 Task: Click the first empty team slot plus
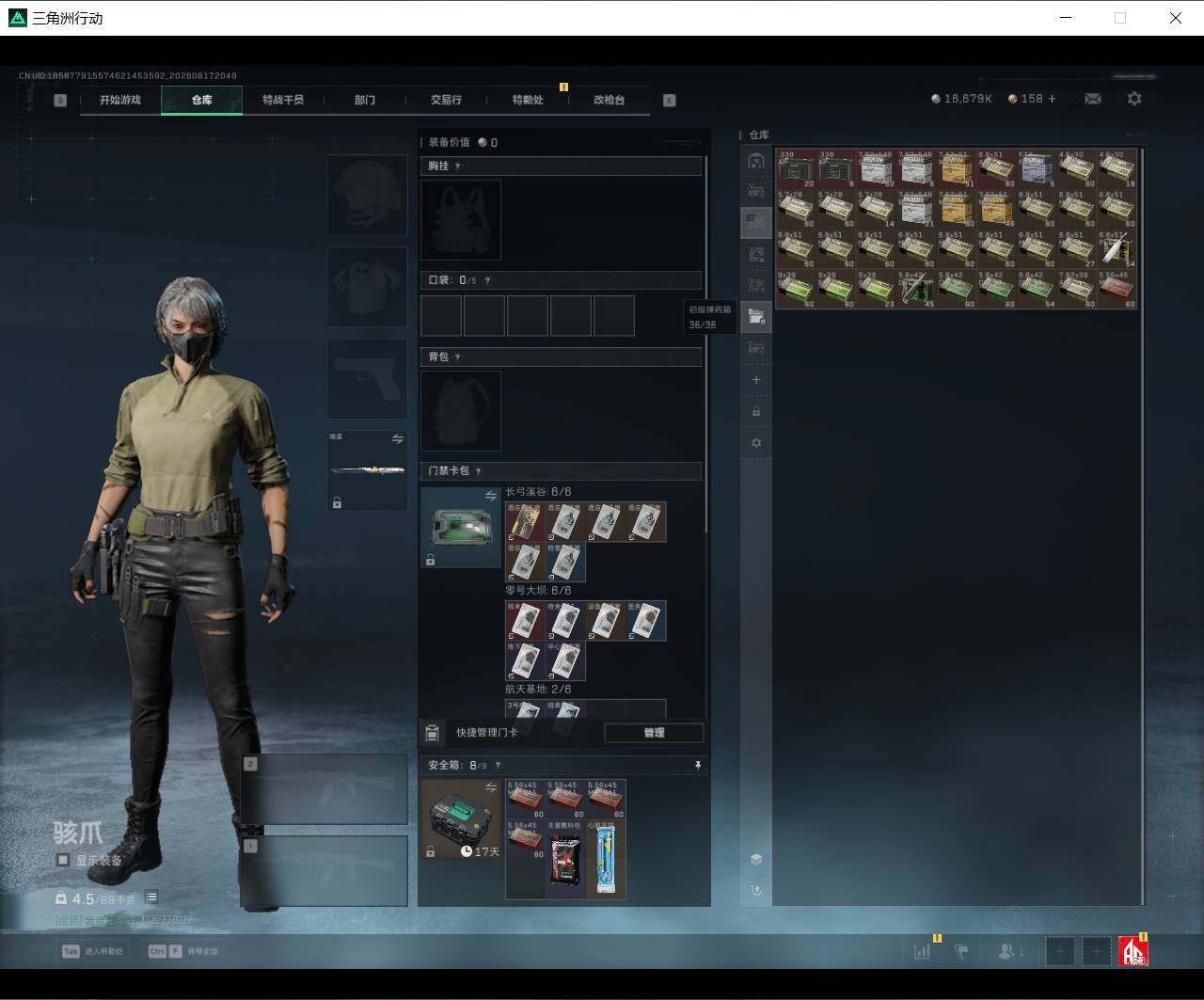pos(1060,951)
